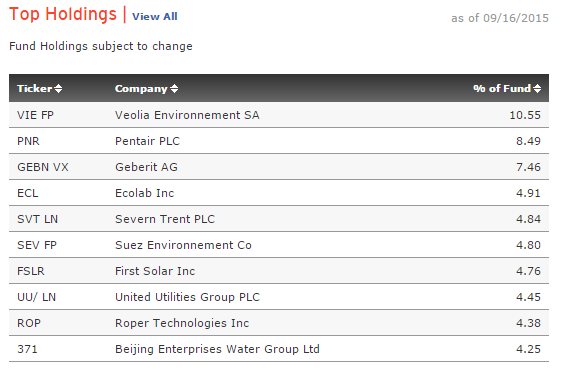Sort table by % of Fund header

coord(502,89)
